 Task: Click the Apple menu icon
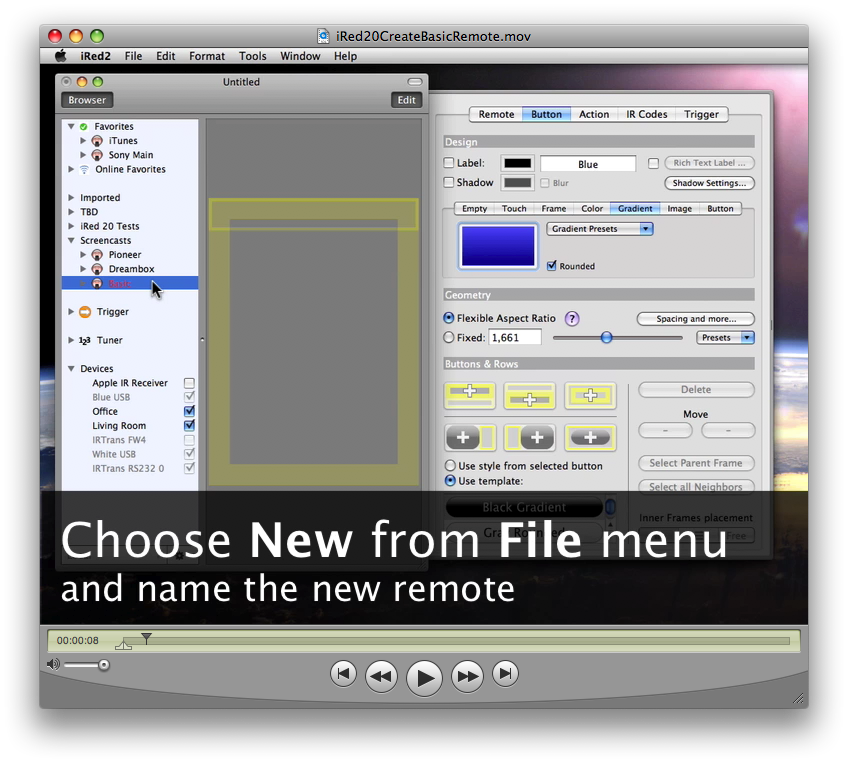[x=61, y=56]
